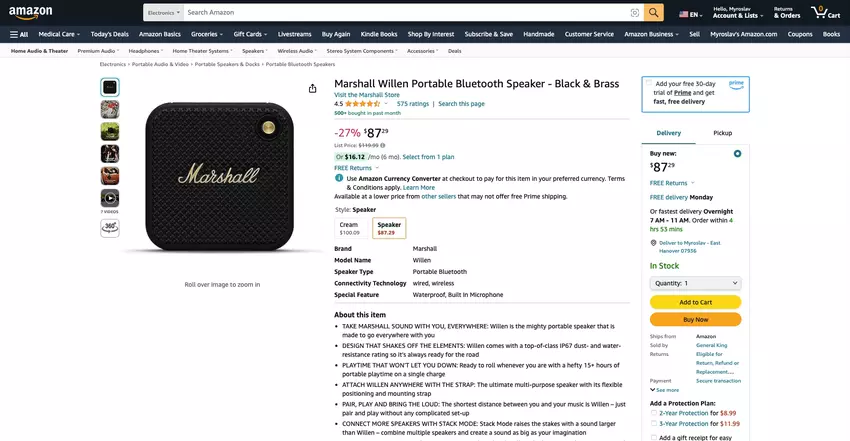Open the Electronics search category dropdown

pyautogui.click(x=162, y=12)
